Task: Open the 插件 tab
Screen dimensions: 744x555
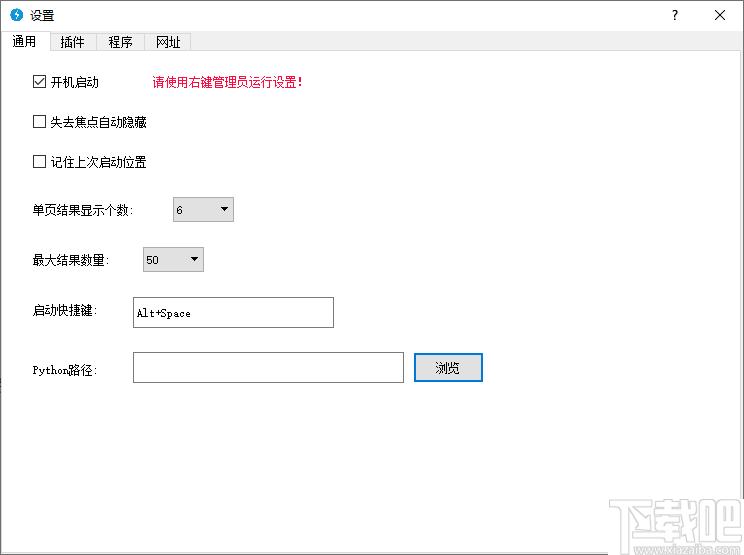Action: 73,42
